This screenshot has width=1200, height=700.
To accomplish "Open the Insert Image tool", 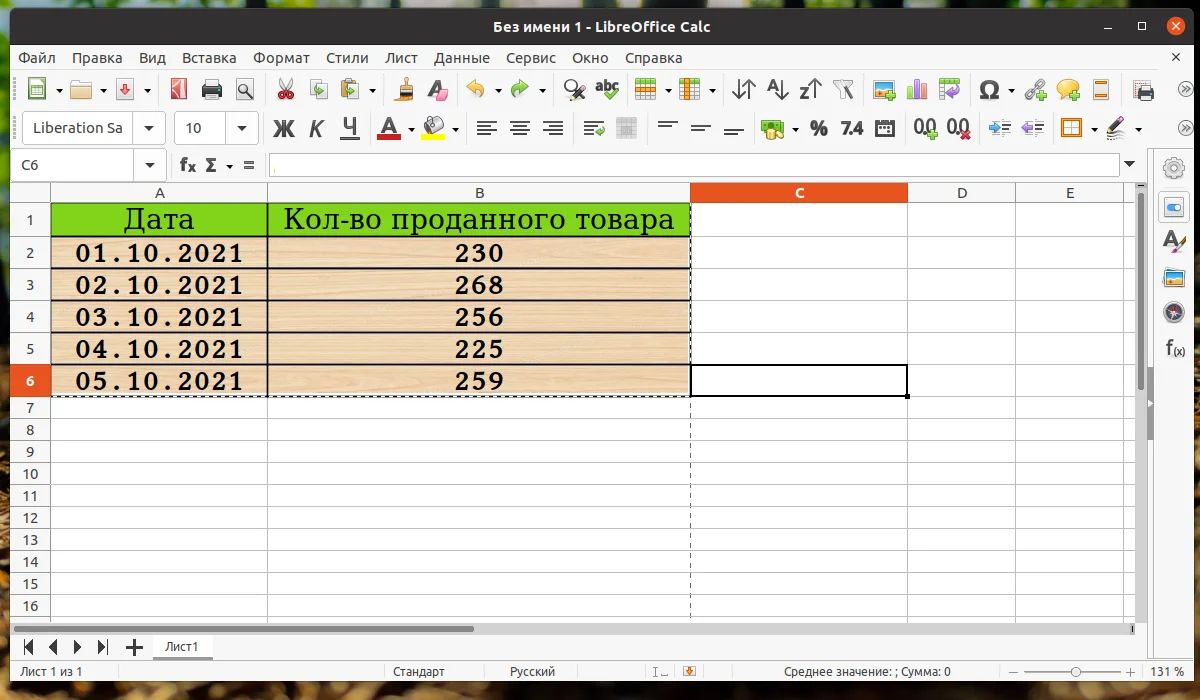I will point(882,89).
